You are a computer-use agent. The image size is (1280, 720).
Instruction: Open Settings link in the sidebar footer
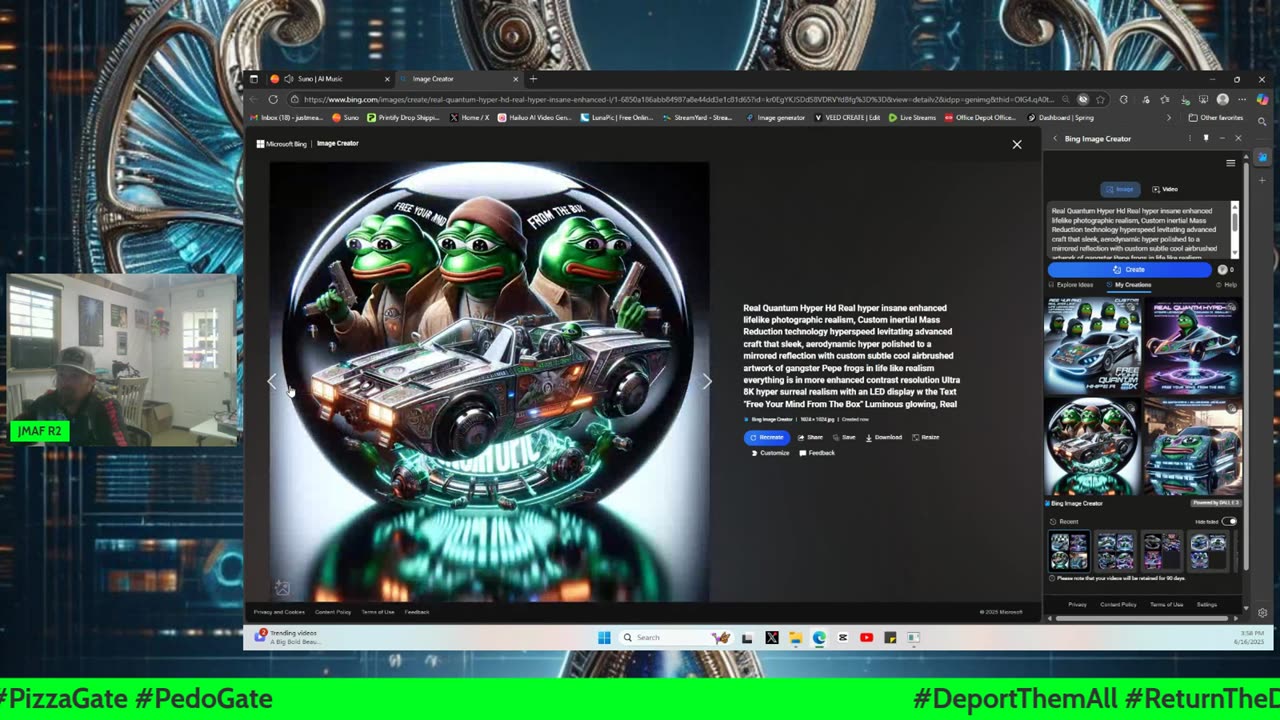pos(1207,604)
